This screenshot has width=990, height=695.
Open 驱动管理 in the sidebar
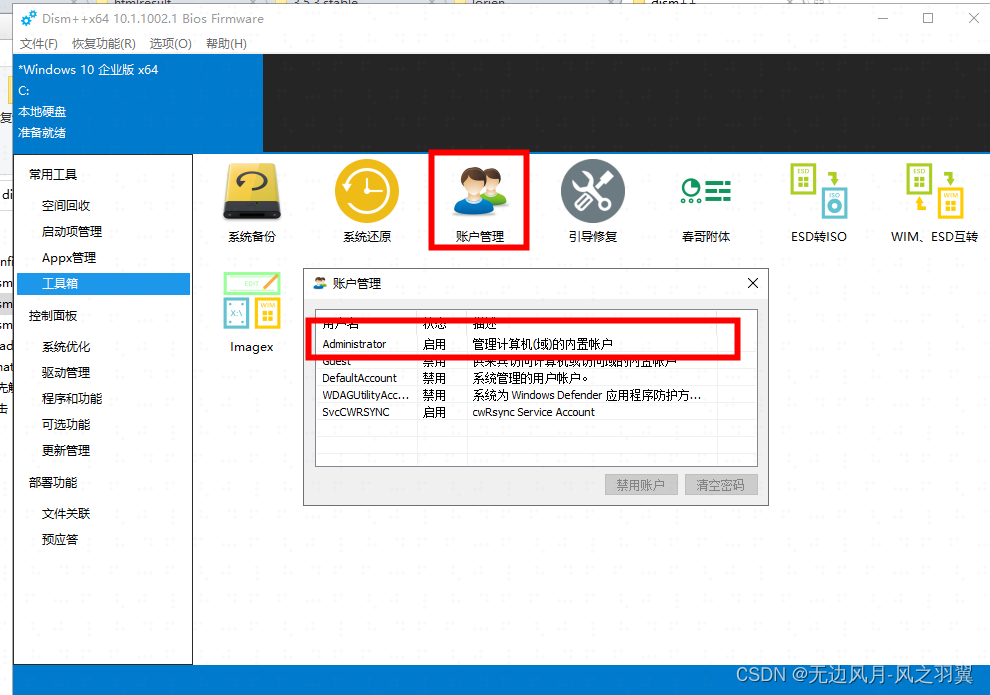66,372
